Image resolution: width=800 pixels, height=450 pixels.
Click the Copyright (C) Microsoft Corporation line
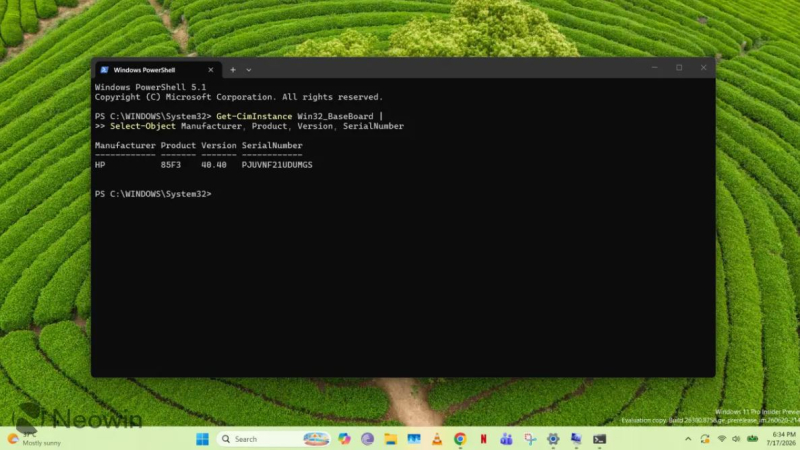click(x=238, y=97)
